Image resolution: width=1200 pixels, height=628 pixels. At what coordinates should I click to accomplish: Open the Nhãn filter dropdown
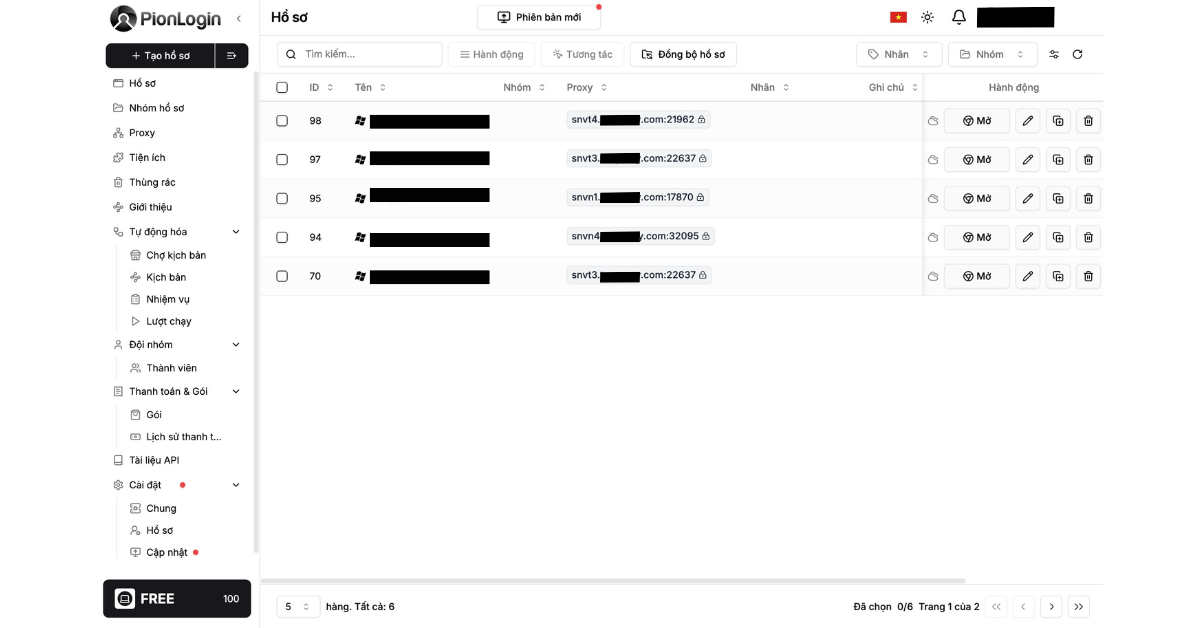pyautogui.click(x=898, y=55)
